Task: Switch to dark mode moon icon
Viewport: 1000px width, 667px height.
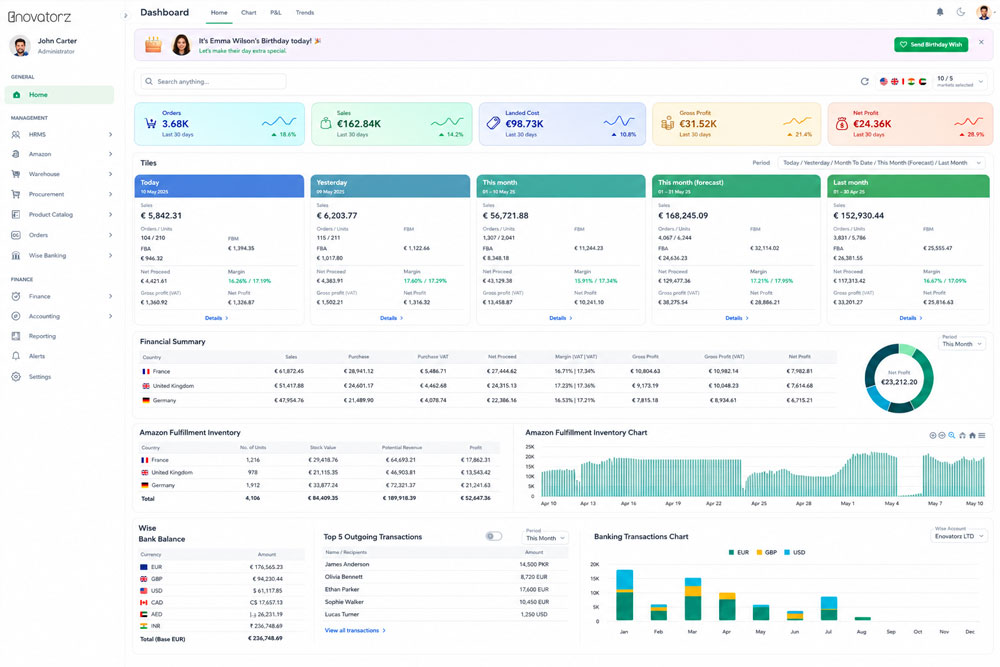Action: (960, 12)
